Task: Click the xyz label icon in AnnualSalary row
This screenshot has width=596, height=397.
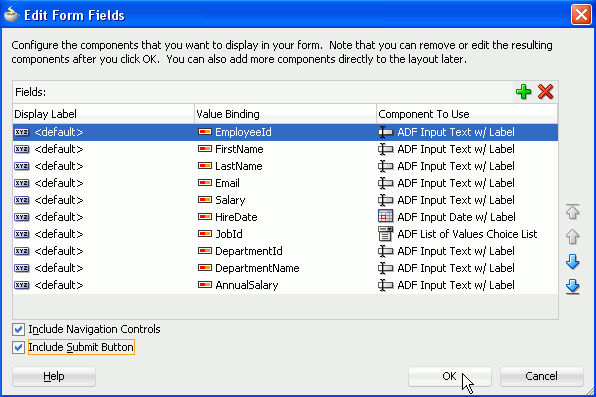Action: 22,285
